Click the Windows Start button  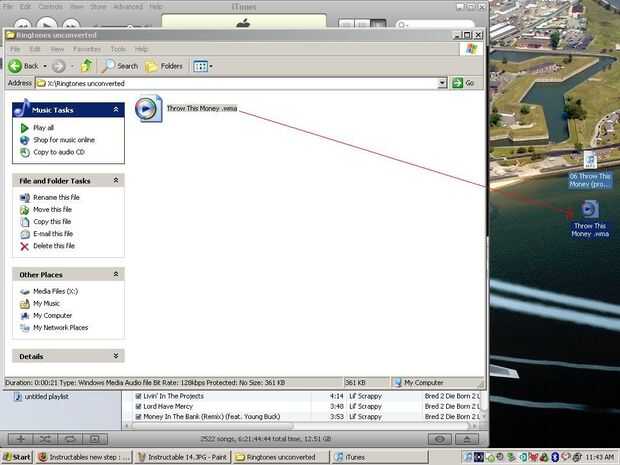[x=17, y=457]
